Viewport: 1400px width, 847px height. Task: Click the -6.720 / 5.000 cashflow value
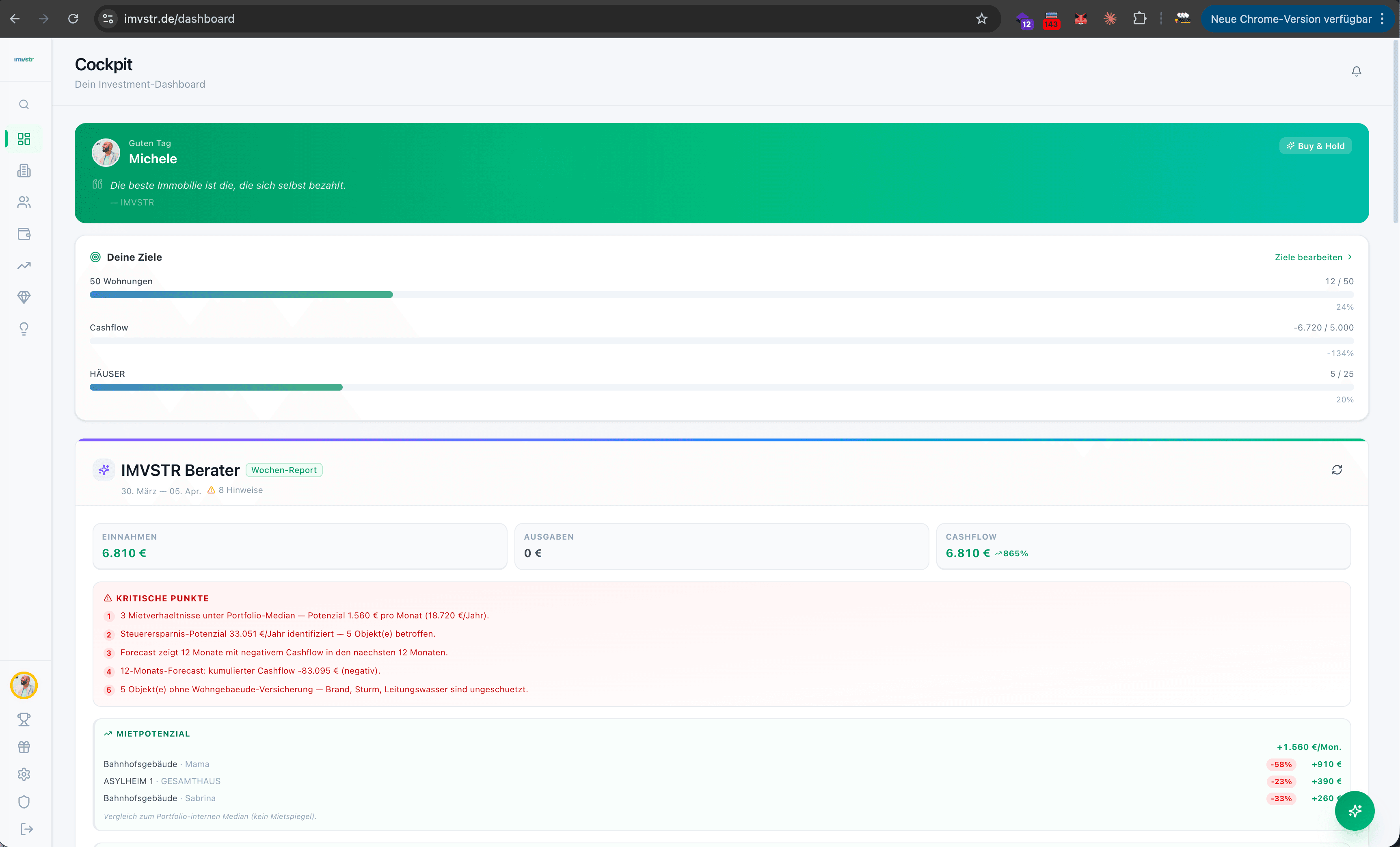[x=1323, y=328]
